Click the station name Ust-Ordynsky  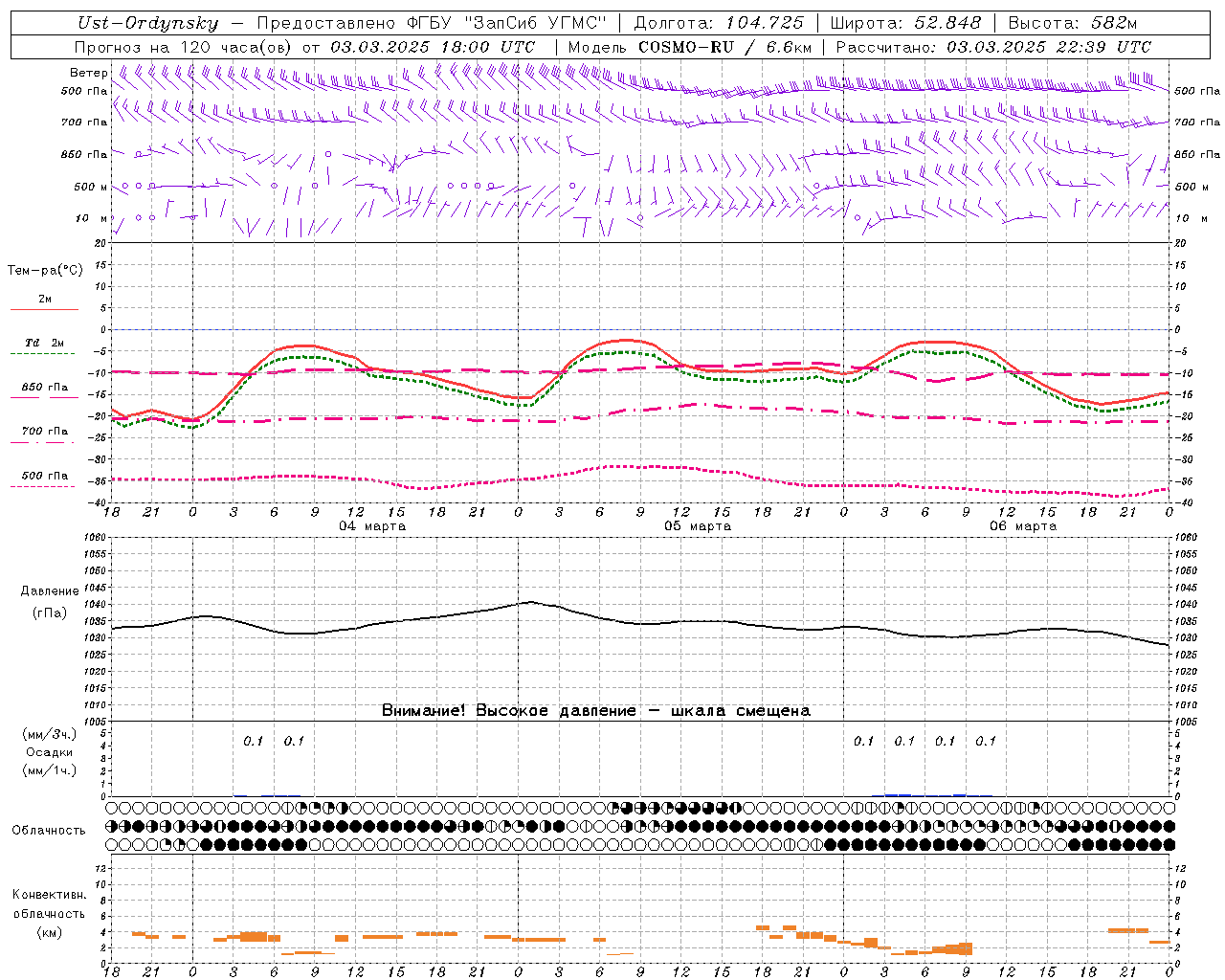click(147, 24)
